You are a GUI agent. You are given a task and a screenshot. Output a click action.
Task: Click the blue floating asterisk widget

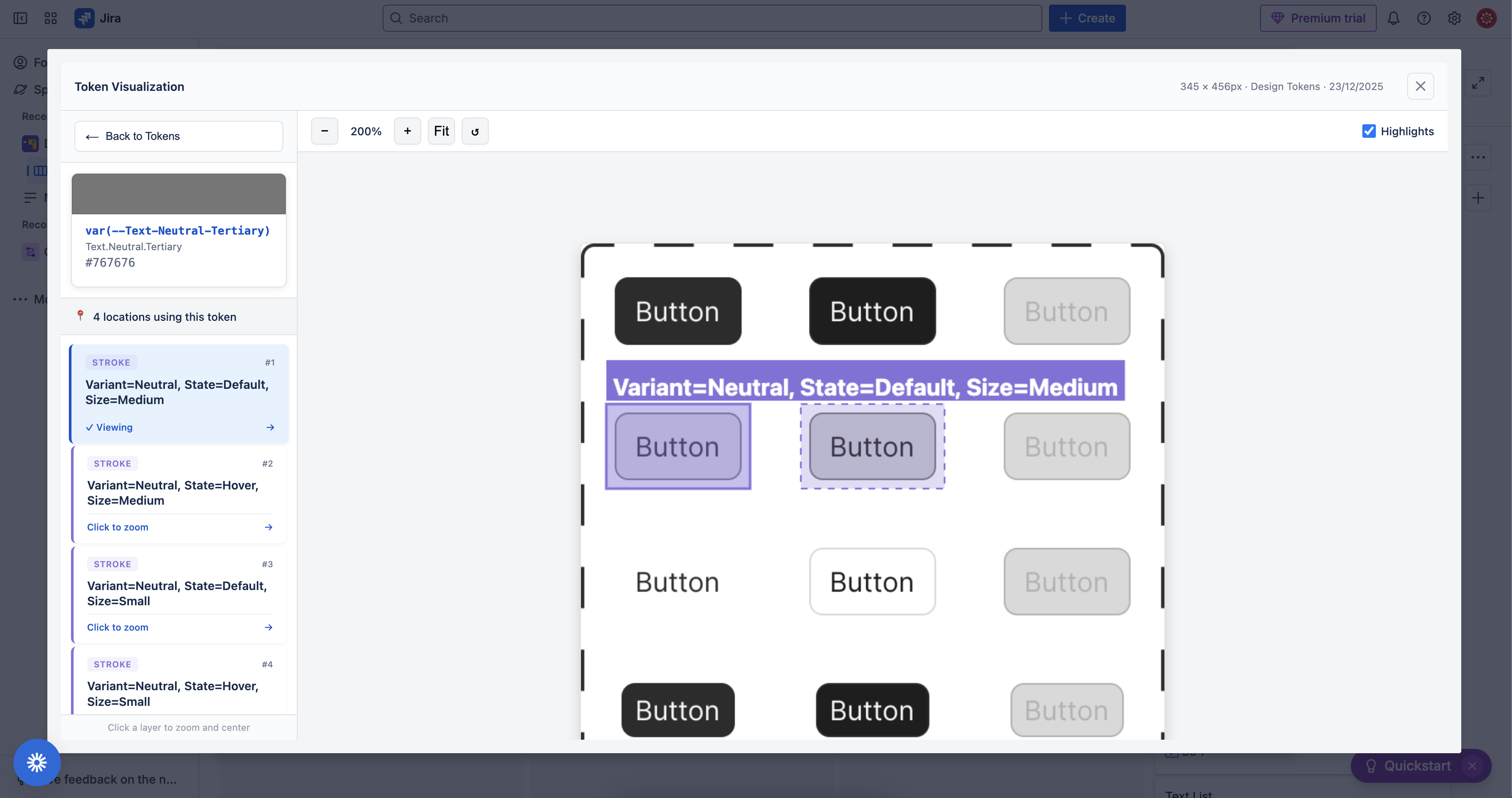click(x=37, y=762)
